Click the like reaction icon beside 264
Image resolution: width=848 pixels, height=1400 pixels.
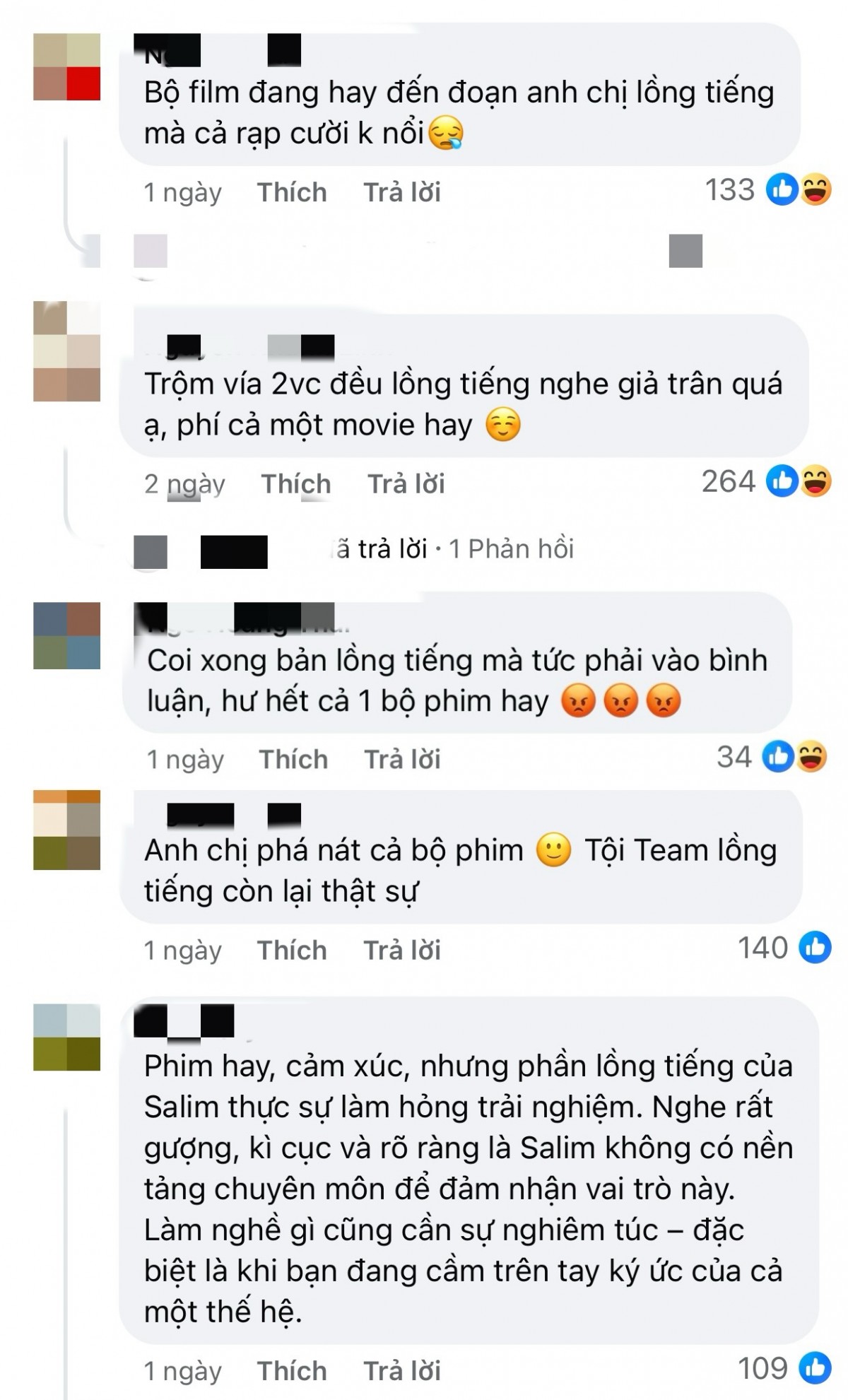783,482
